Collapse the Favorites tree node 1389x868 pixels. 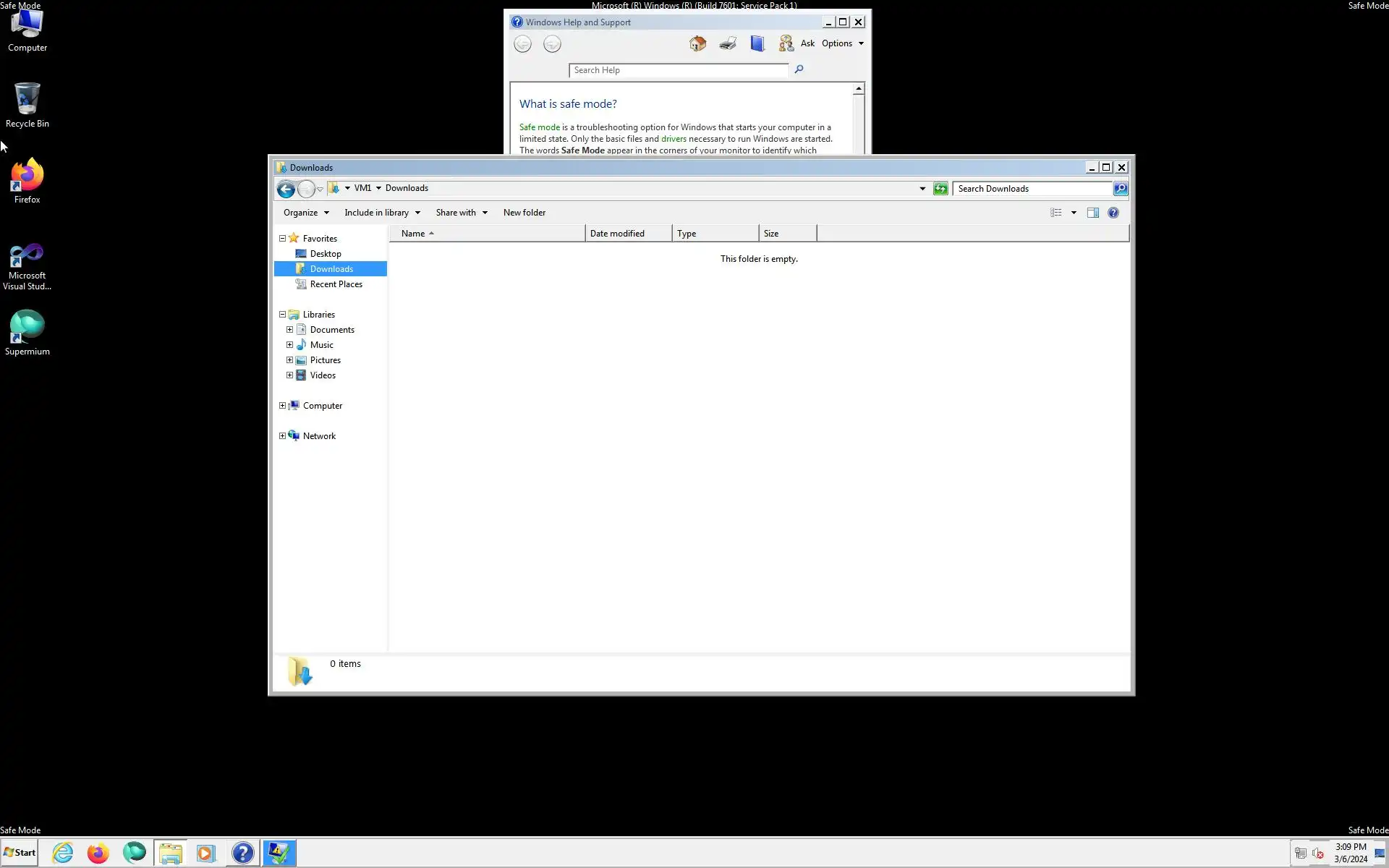(283, 238)
